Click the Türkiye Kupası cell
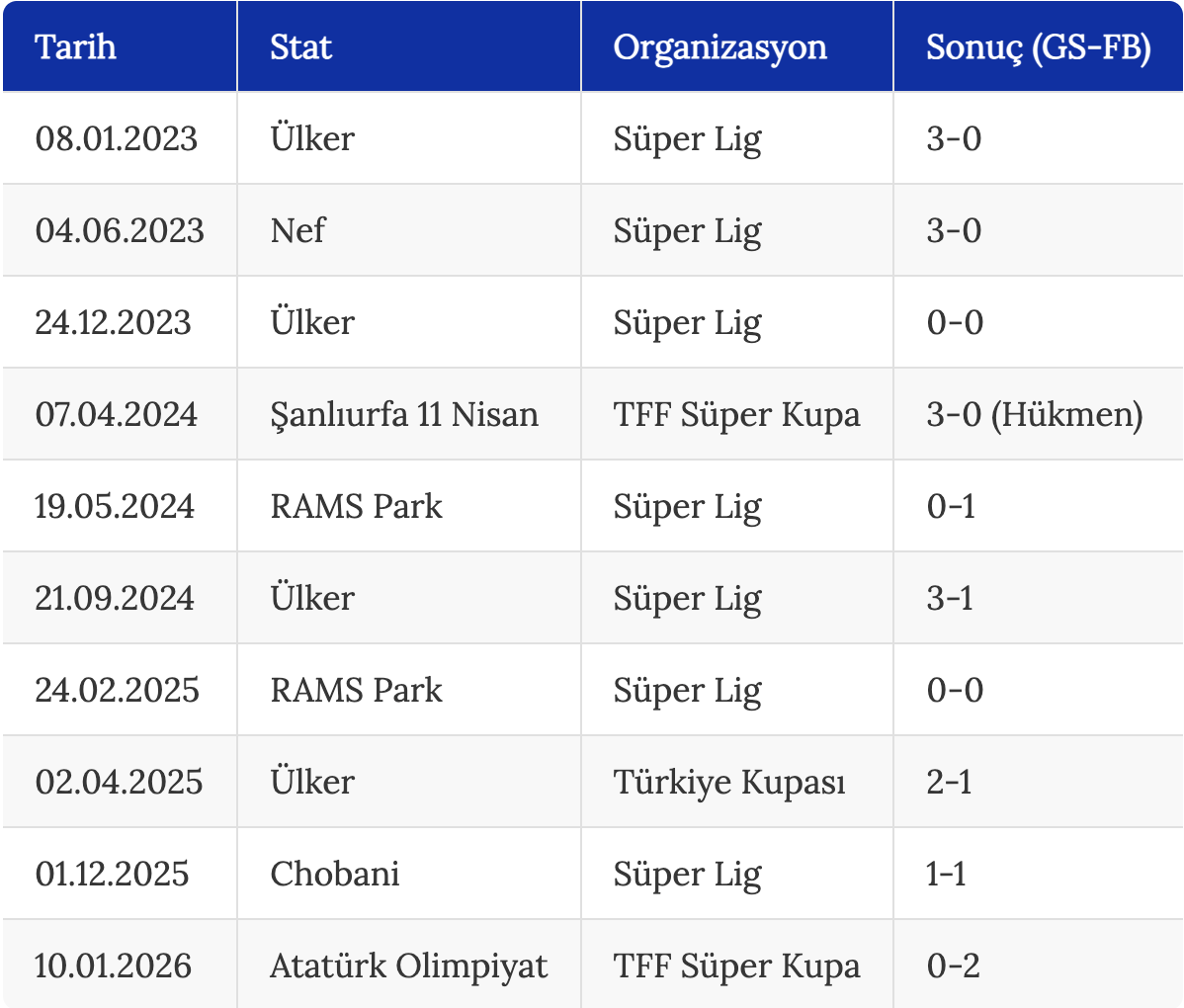The width and height of the screenshot is (1184, 1008). click(x=729, y=782)
